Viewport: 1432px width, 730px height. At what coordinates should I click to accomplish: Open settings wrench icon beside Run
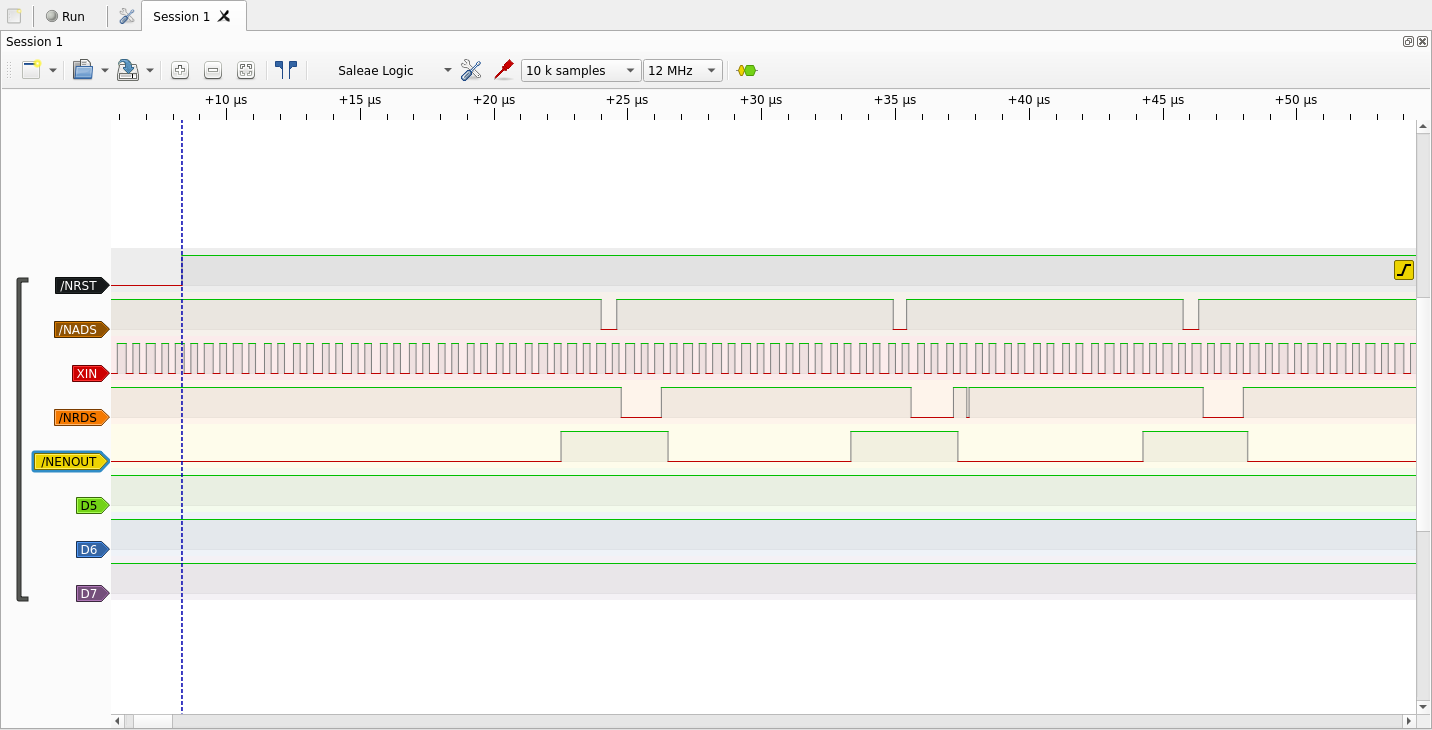click(126, 16)
